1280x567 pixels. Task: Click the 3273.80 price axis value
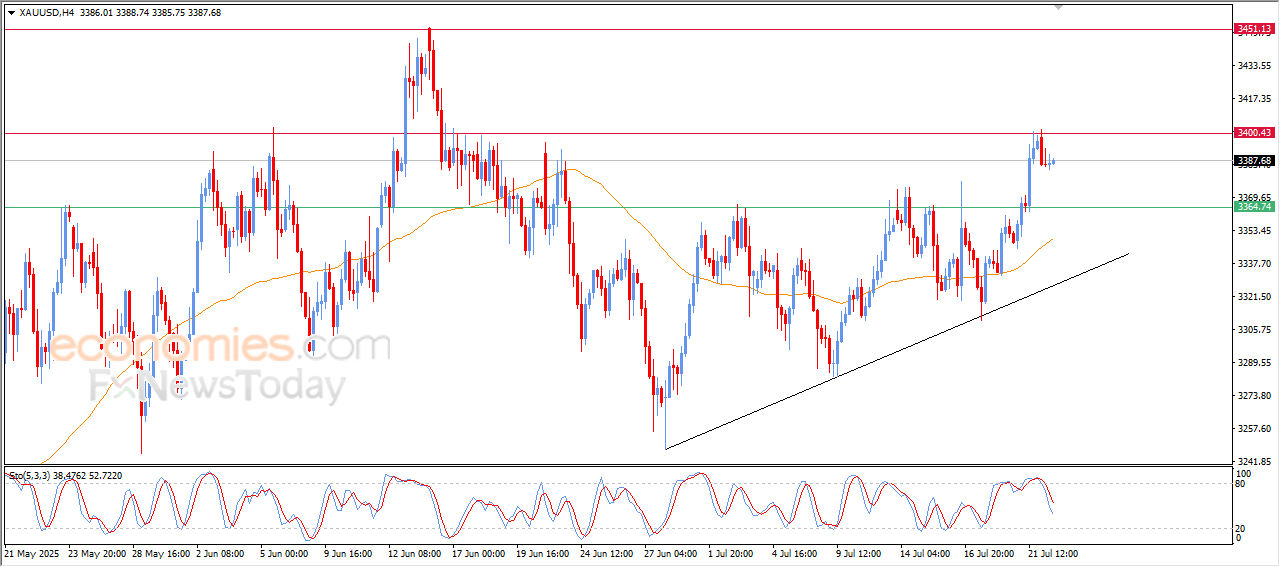1254,396
